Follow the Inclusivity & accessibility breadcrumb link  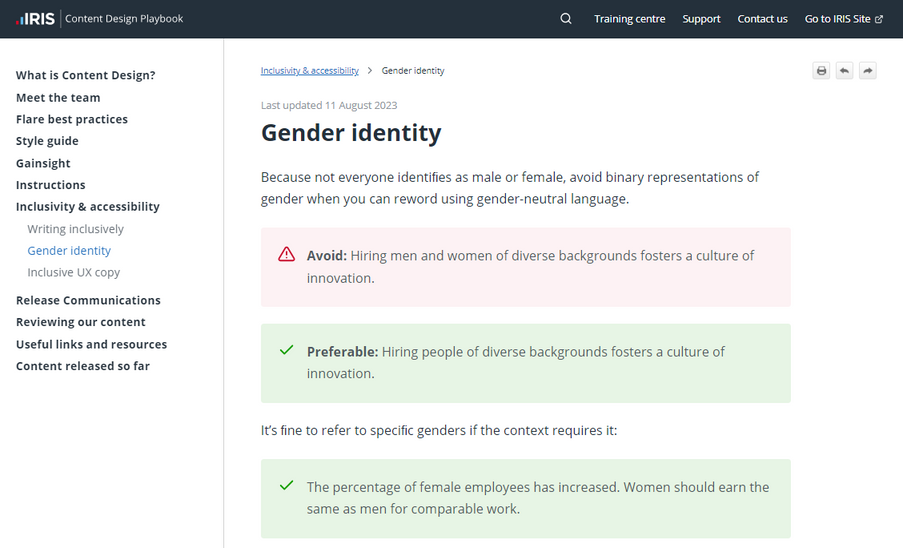[309, 71]
